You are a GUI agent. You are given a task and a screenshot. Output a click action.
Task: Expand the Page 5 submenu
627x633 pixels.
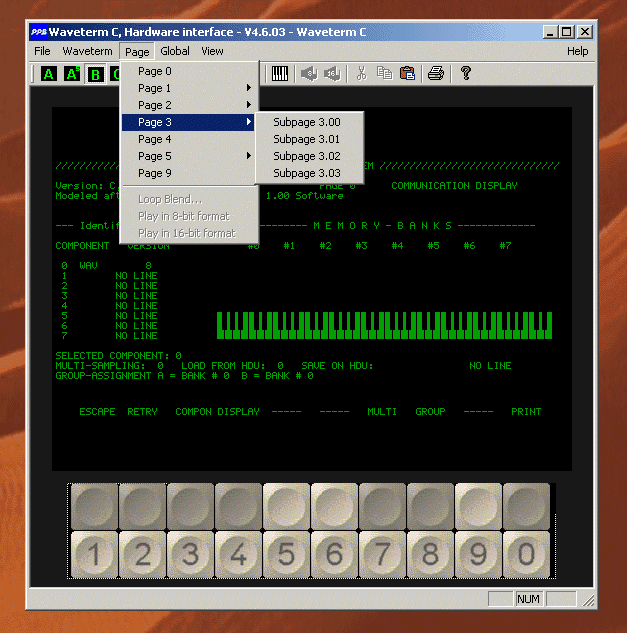[x=188, y=156]
